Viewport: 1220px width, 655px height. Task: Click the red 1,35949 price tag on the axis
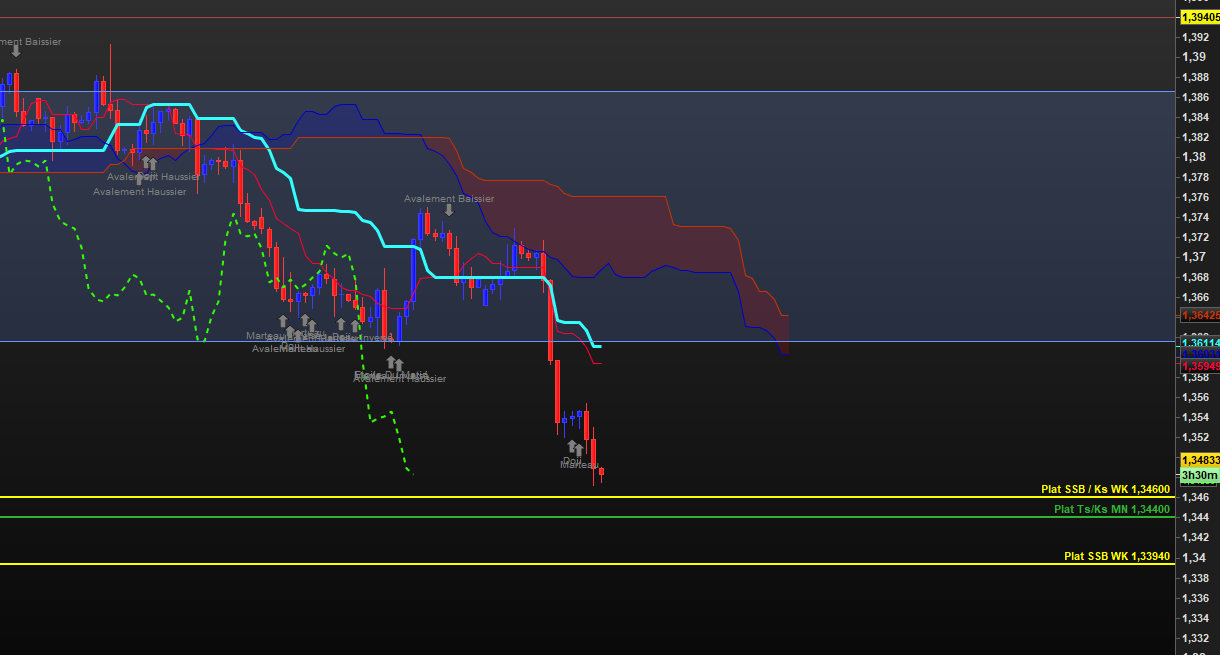coord(1199,366)
